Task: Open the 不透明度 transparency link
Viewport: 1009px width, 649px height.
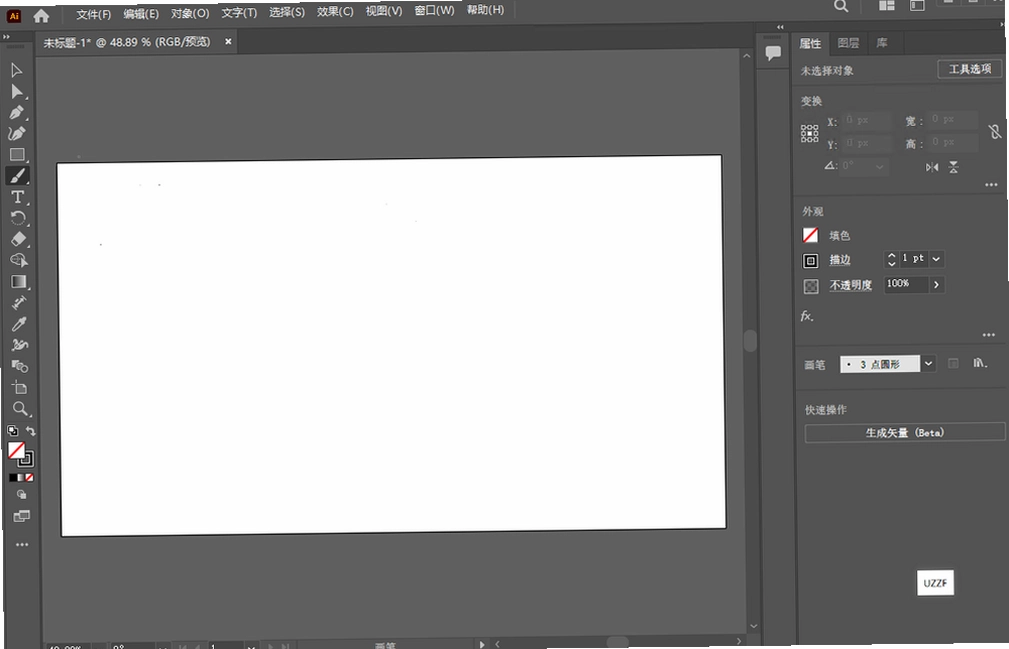Action: pos(850,285)
